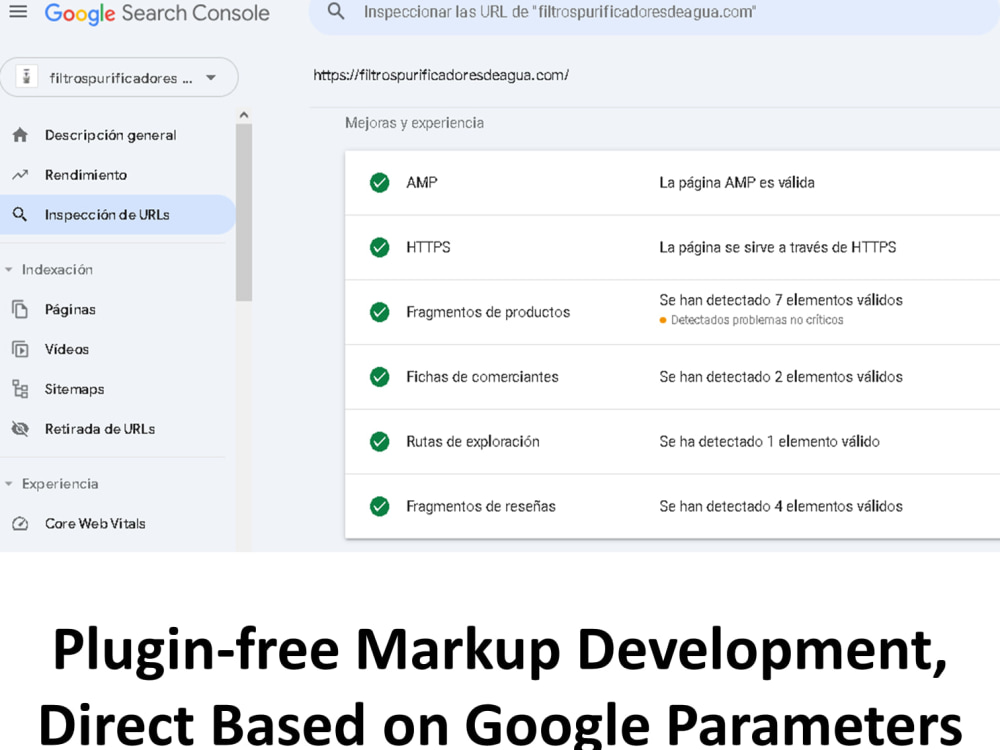This screenshot has height=750, width=1000.
Task: Open the hamburger main menu
Action: [18, 11]
